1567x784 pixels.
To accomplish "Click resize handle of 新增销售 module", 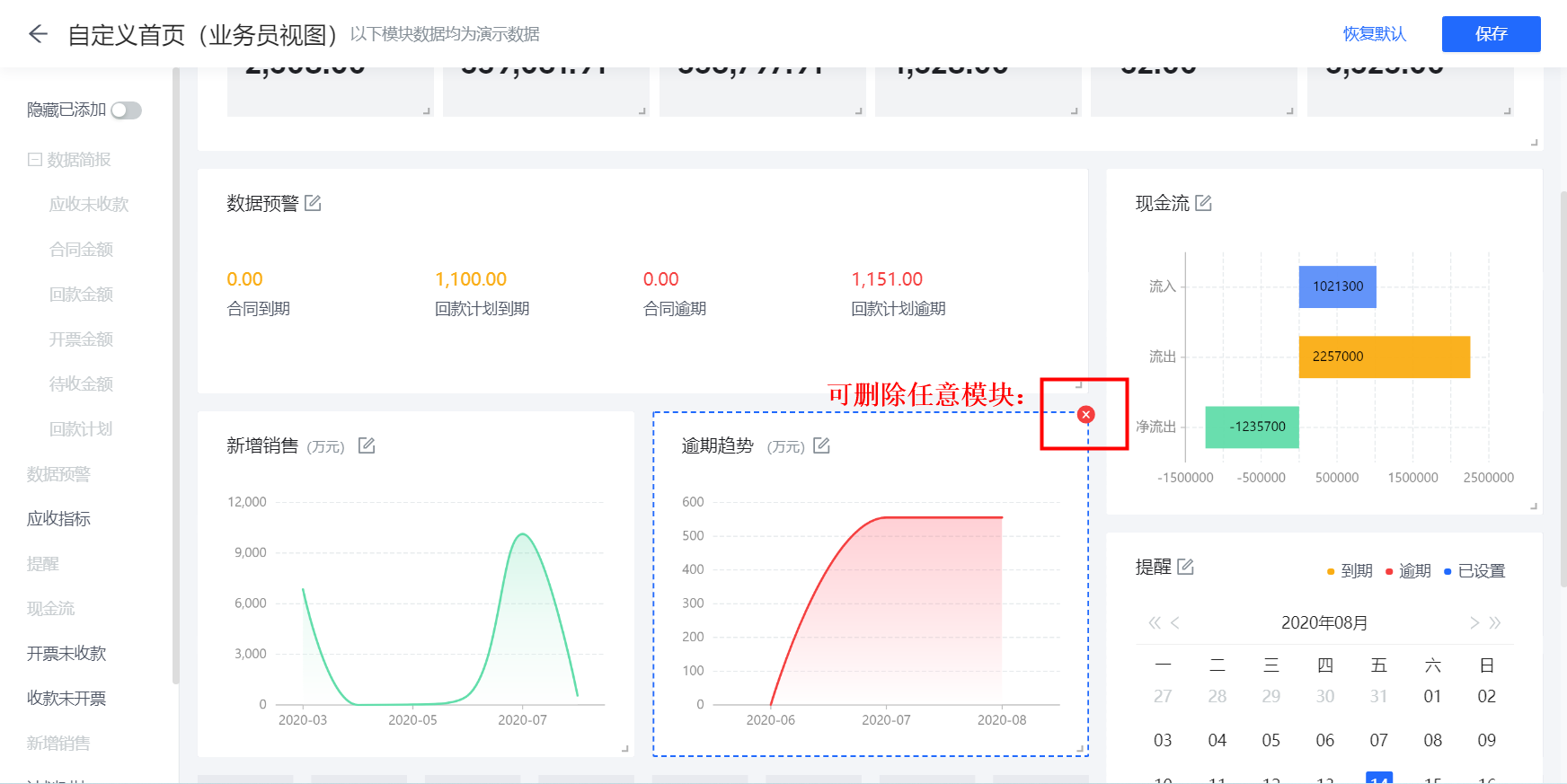I will (x=625, y=748).
